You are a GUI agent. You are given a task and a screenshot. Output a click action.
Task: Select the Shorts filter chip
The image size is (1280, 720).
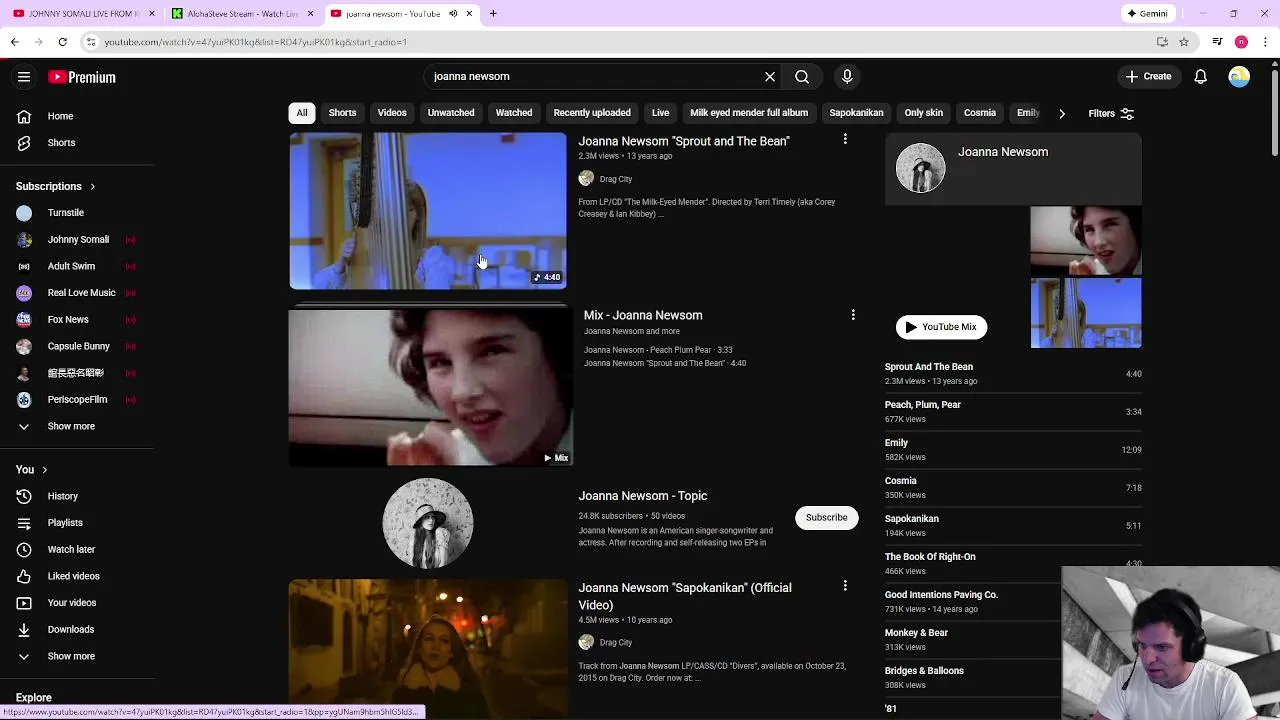[342, 113]
